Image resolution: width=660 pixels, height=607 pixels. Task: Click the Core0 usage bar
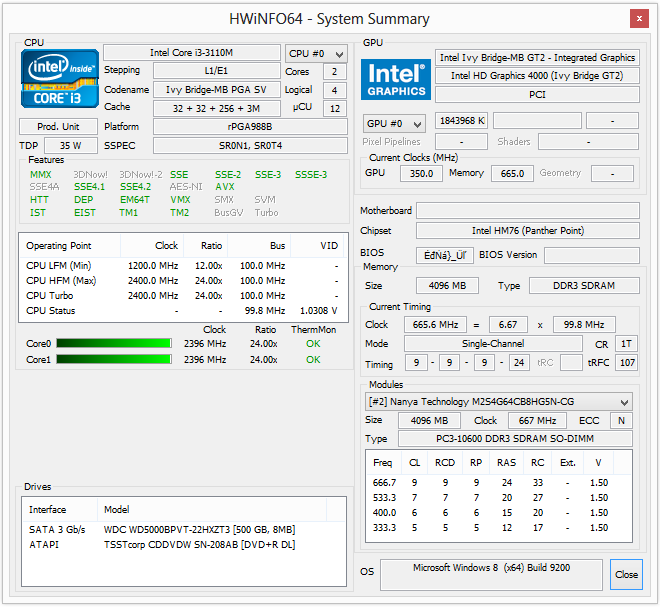pos(114,343)
